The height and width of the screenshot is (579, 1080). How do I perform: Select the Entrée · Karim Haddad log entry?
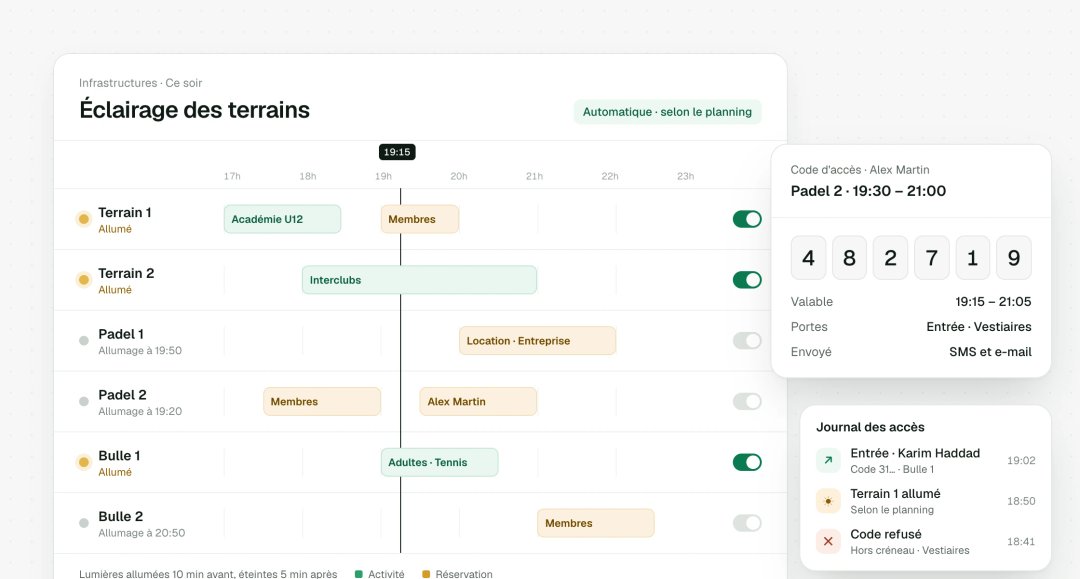click(x=925, y=461)
